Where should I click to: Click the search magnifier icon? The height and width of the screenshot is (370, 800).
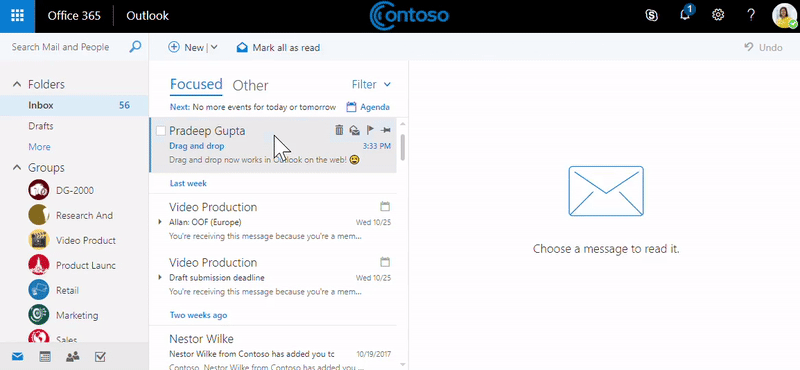[x=135, y=47]
